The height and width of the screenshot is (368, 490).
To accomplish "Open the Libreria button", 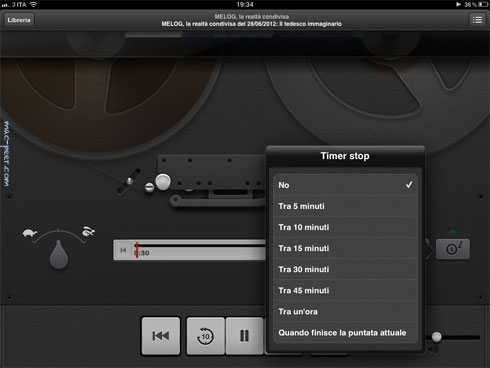I will 19,20.
